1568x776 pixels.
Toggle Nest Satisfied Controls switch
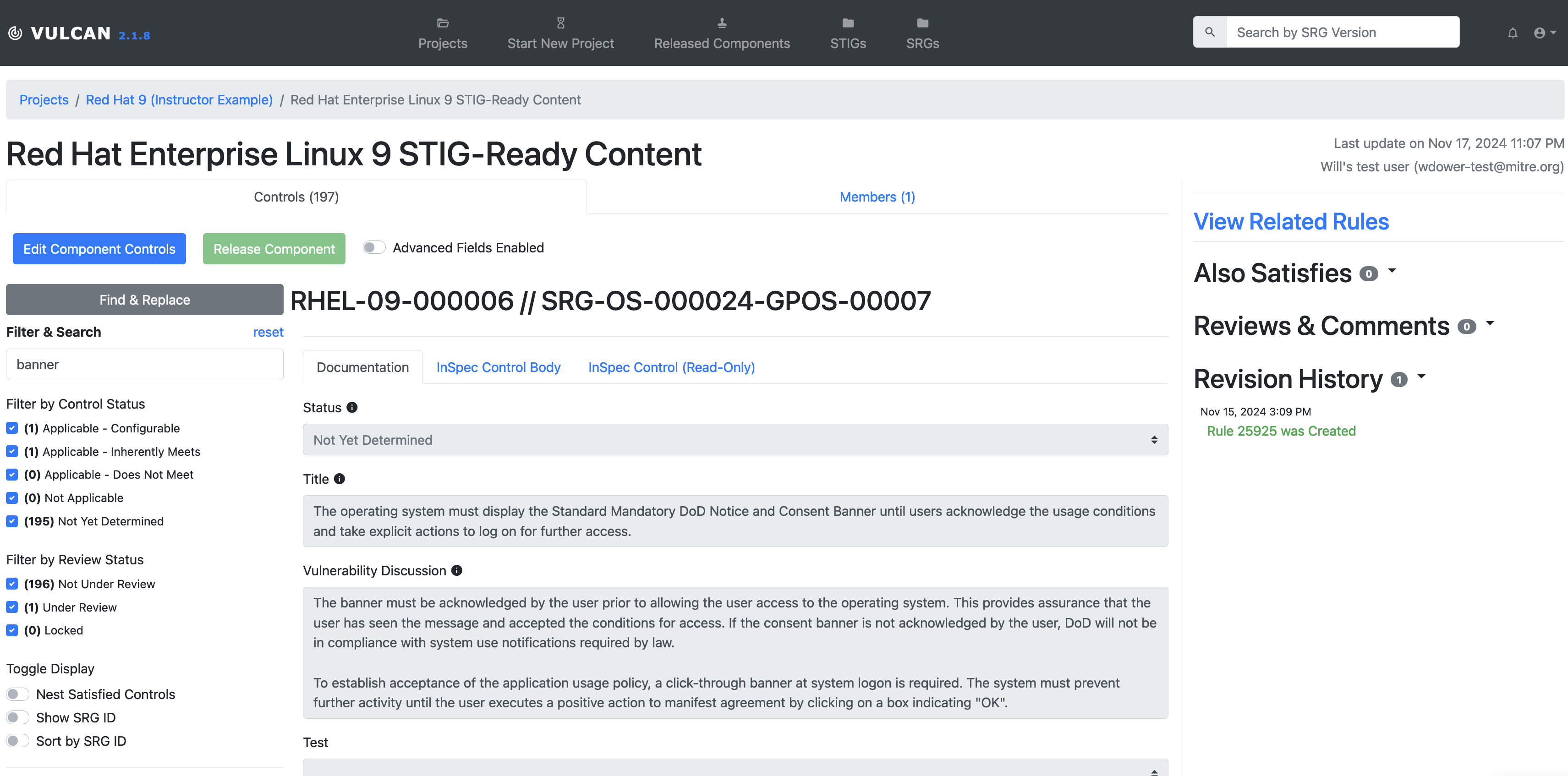[18, 694]
